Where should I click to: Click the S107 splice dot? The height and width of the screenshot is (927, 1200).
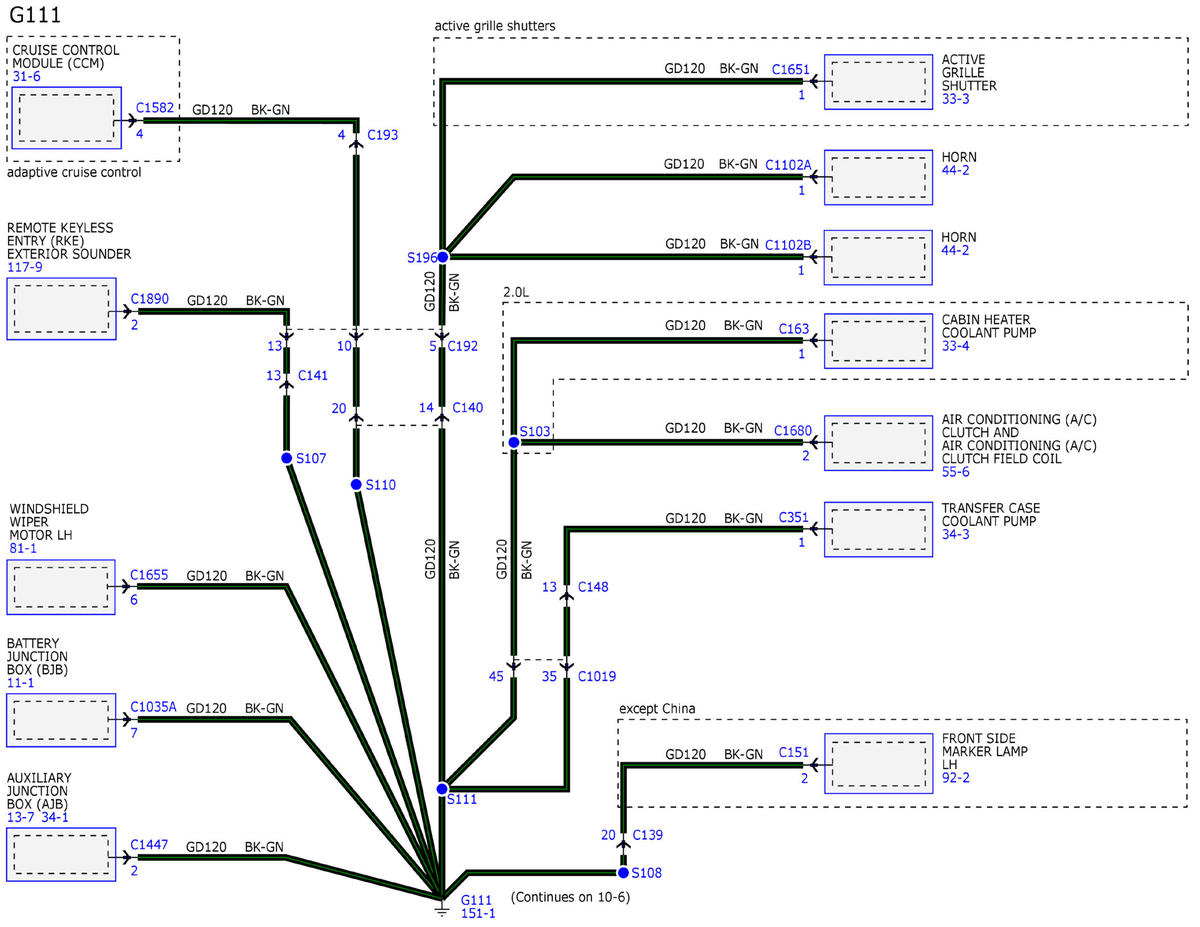pyautogui.click(x=286, y=458)
